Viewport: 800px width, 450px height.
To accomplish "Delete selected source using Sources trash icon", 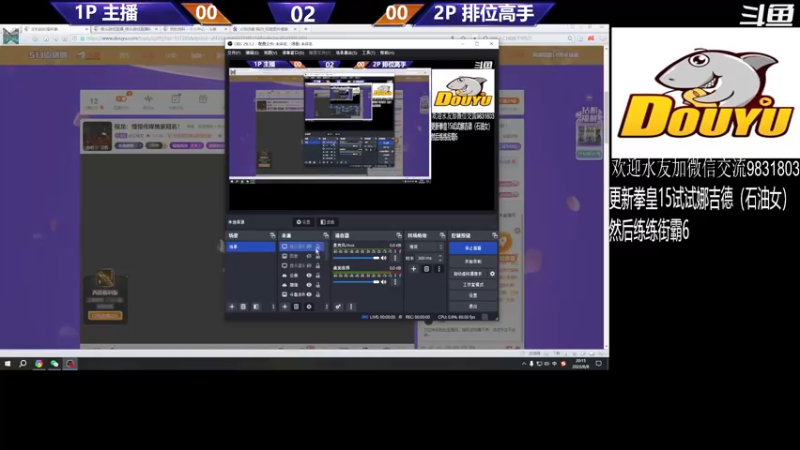I will tap(296, 307).
